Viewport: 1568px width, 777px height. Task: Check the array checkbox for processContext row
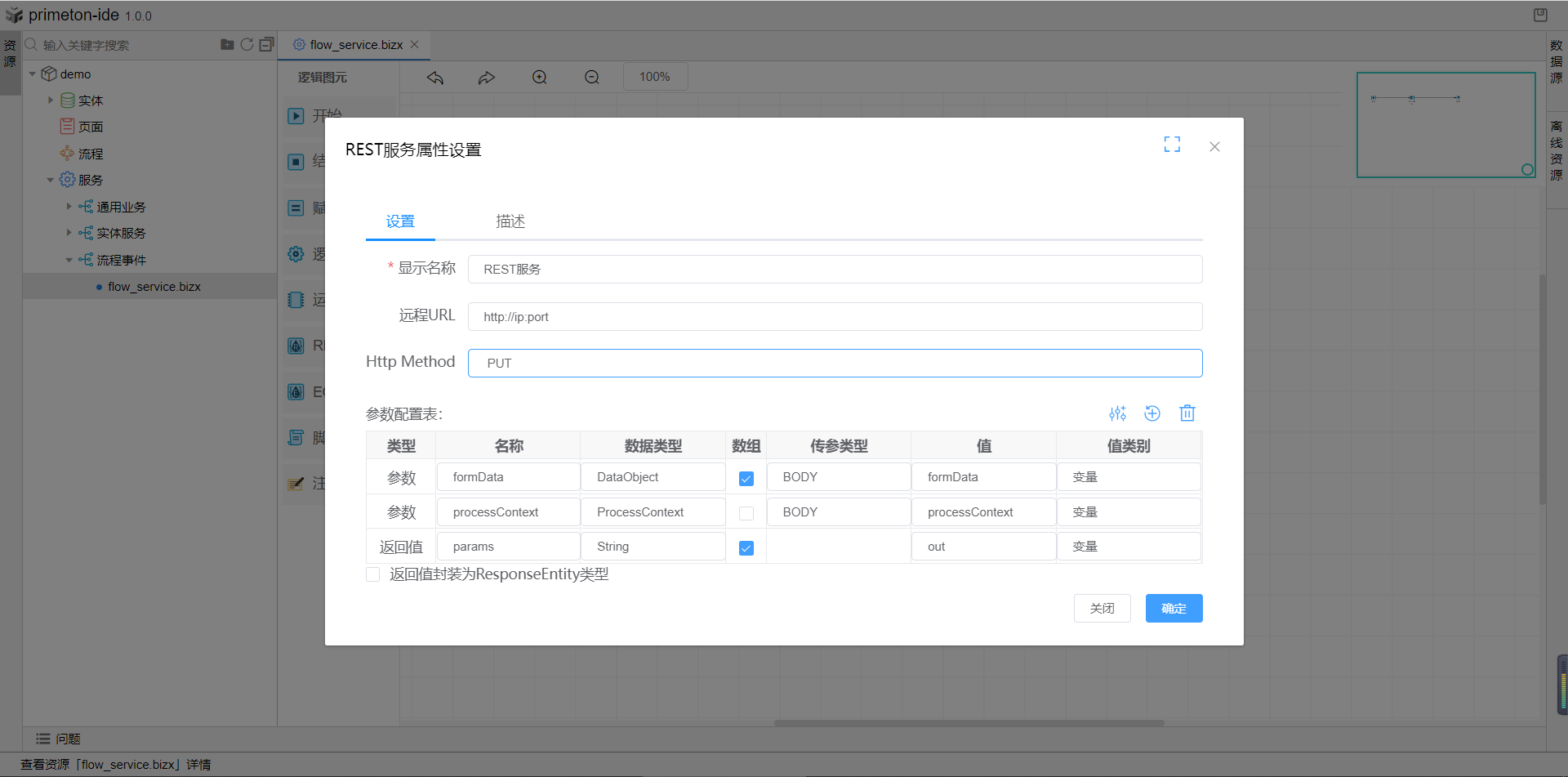click(x=746, y=513)
